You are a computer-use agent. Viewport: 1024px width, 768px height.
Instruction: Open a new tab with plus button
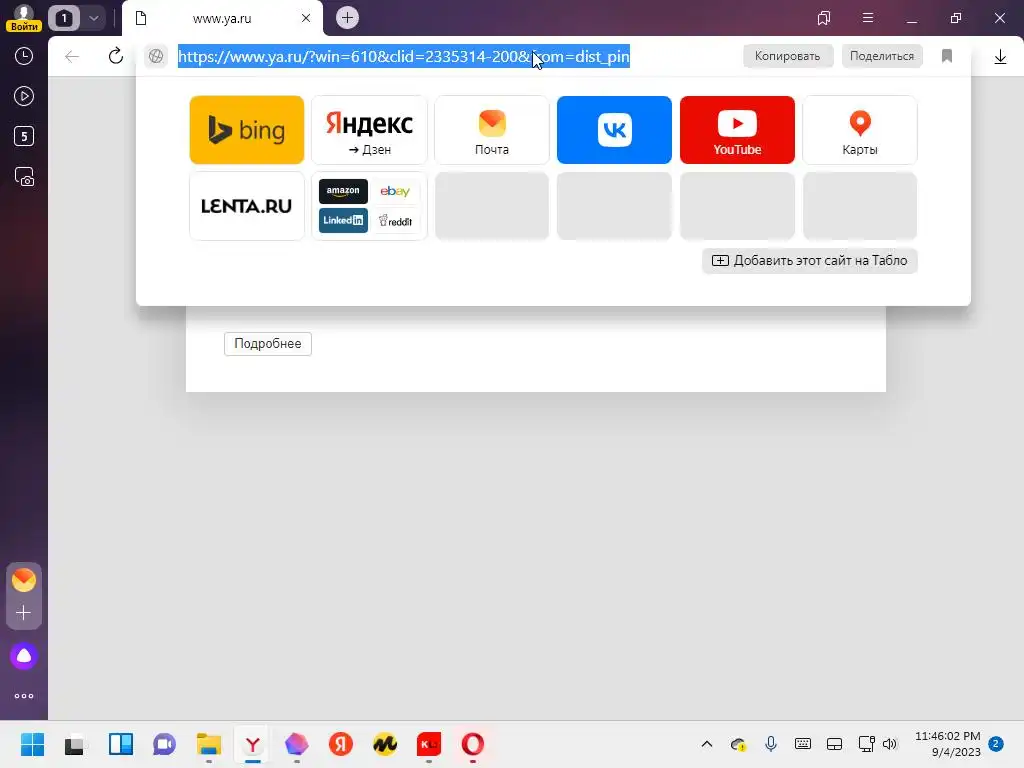click(x=347, y=18)
